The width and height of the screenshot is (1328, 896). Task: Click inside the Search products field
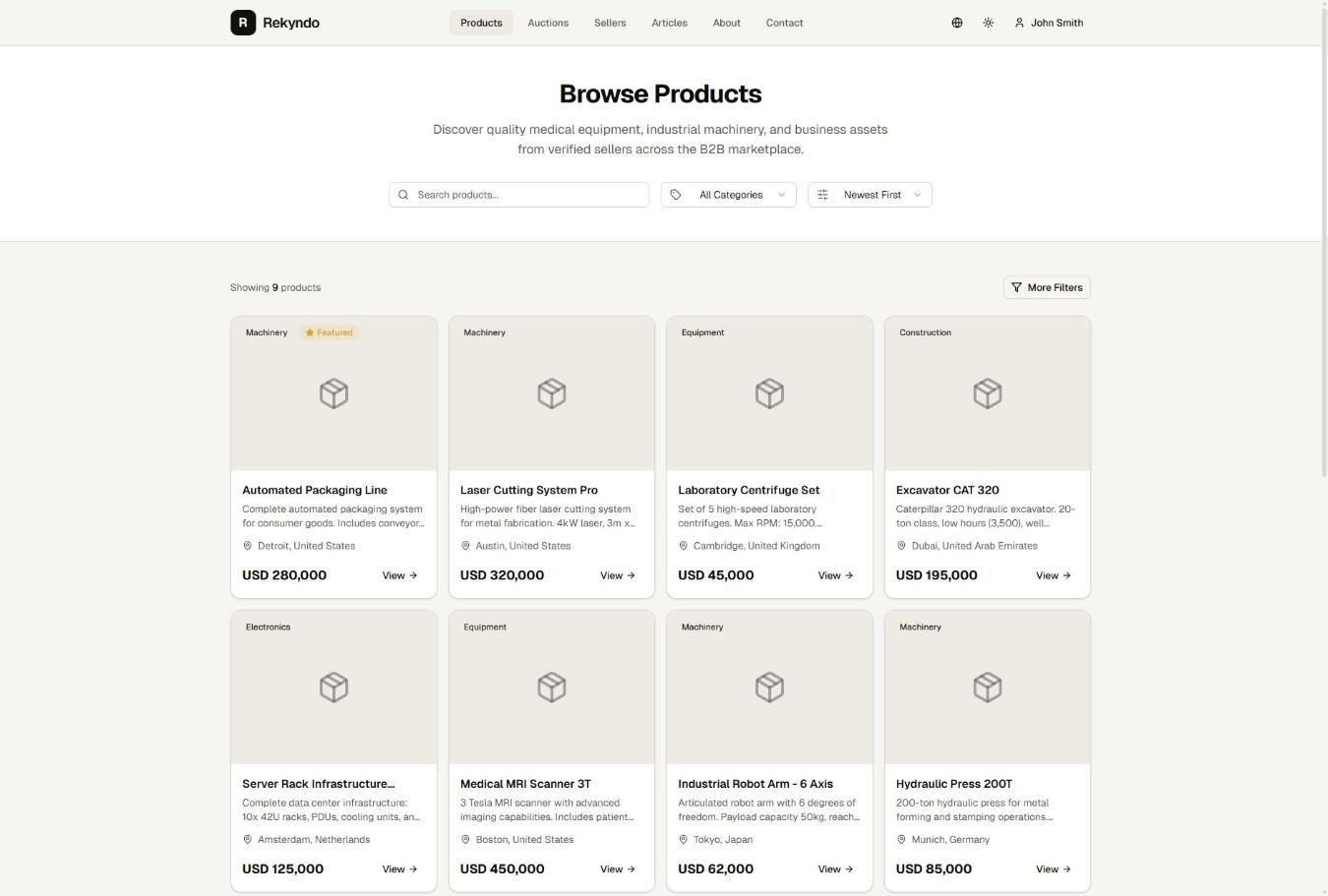pyautogui.click(x=521, y=194)
